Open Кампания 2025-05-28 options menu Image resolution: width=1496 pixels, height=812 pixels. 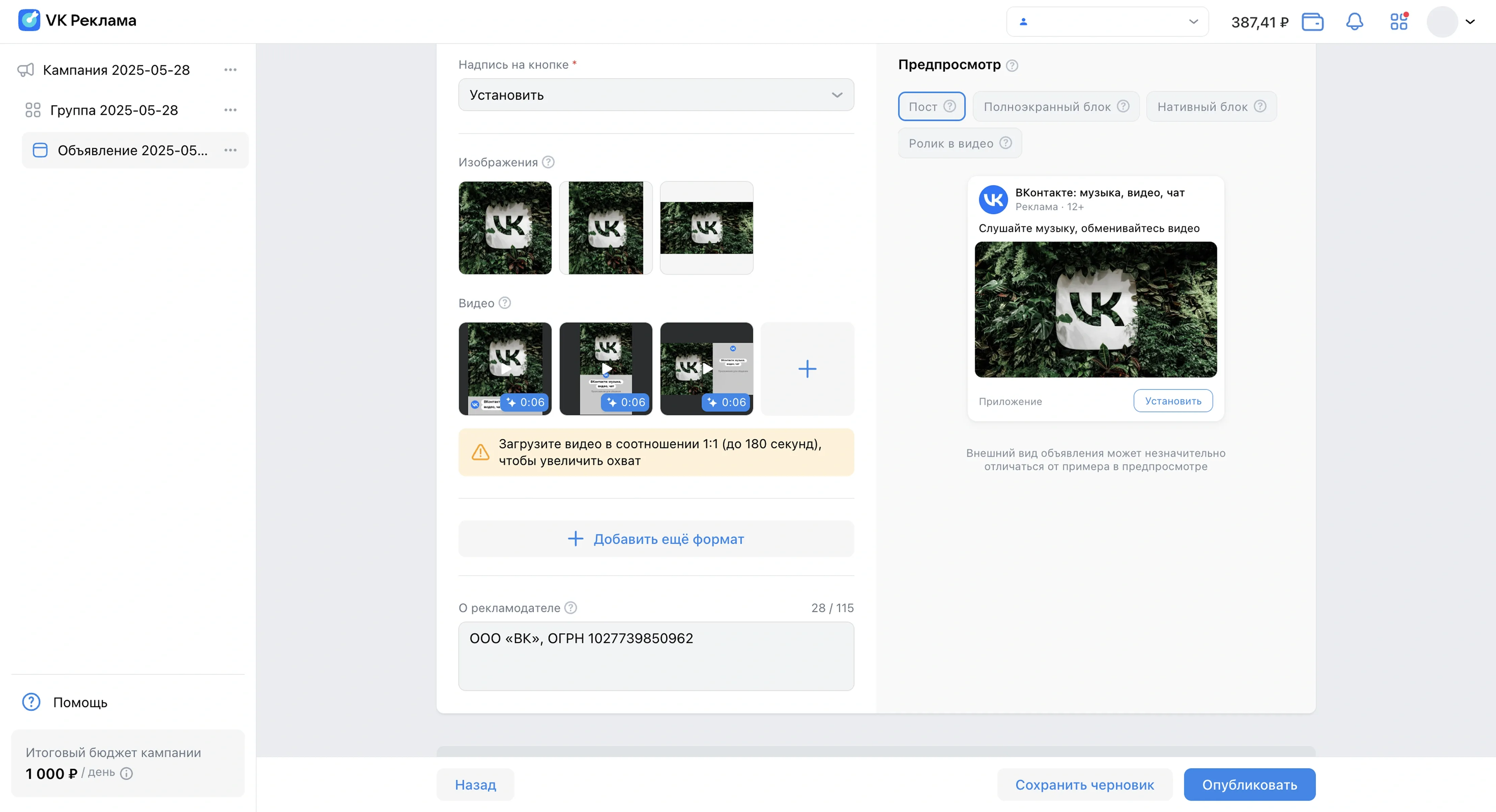[x=231, y=70]
